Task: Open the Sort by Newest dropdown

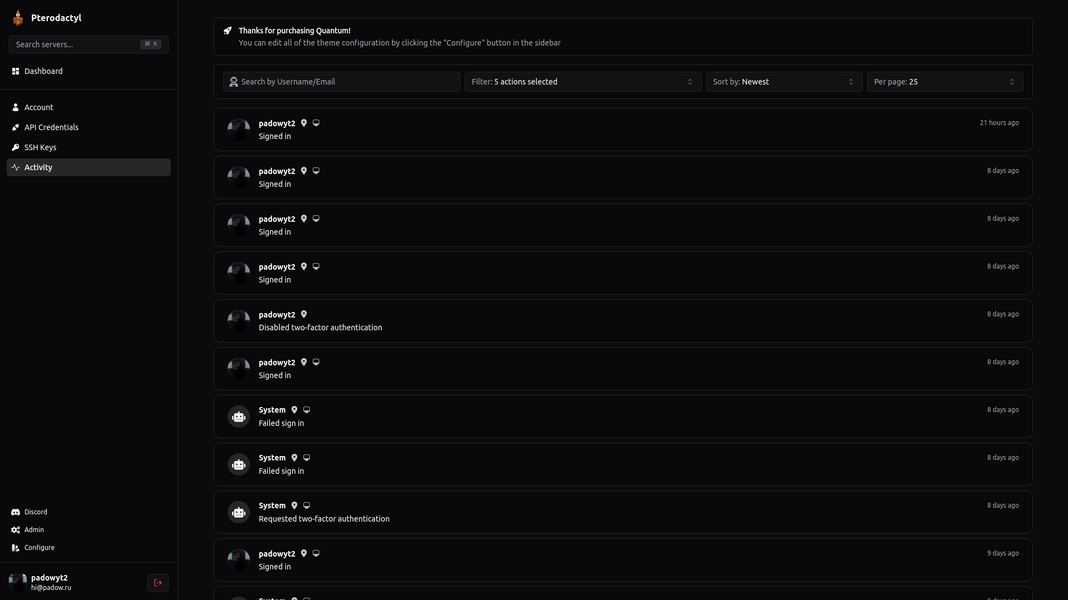Action: 783,82
